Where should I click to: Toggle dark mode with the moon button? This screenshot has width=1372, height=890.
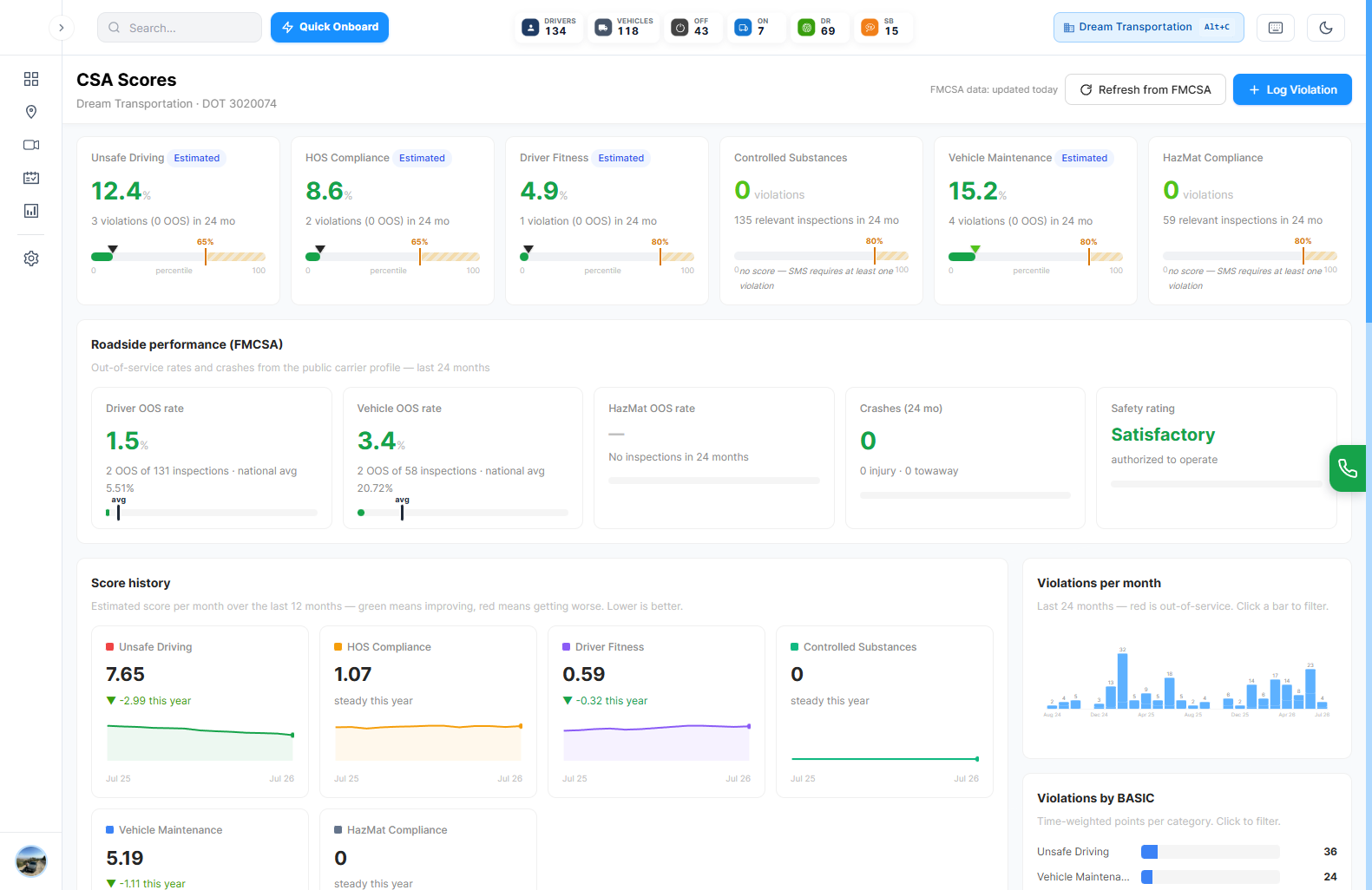[1326, 28]
